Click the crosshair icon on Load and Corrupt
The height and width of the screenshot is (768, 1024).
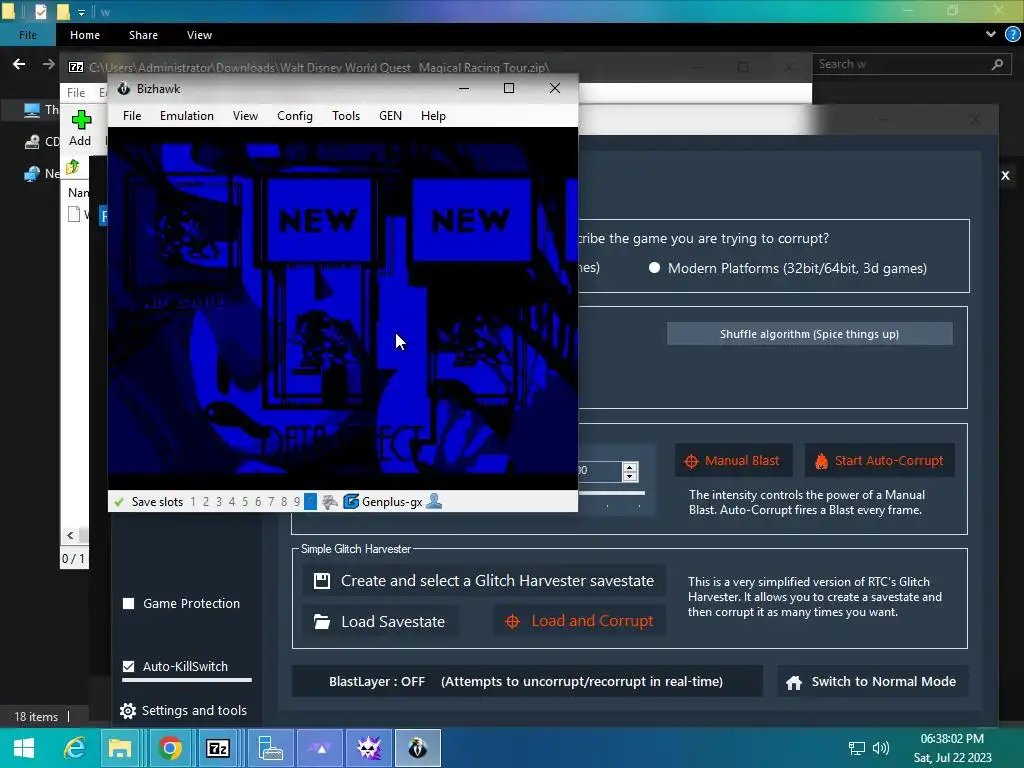tap(513, 622)
